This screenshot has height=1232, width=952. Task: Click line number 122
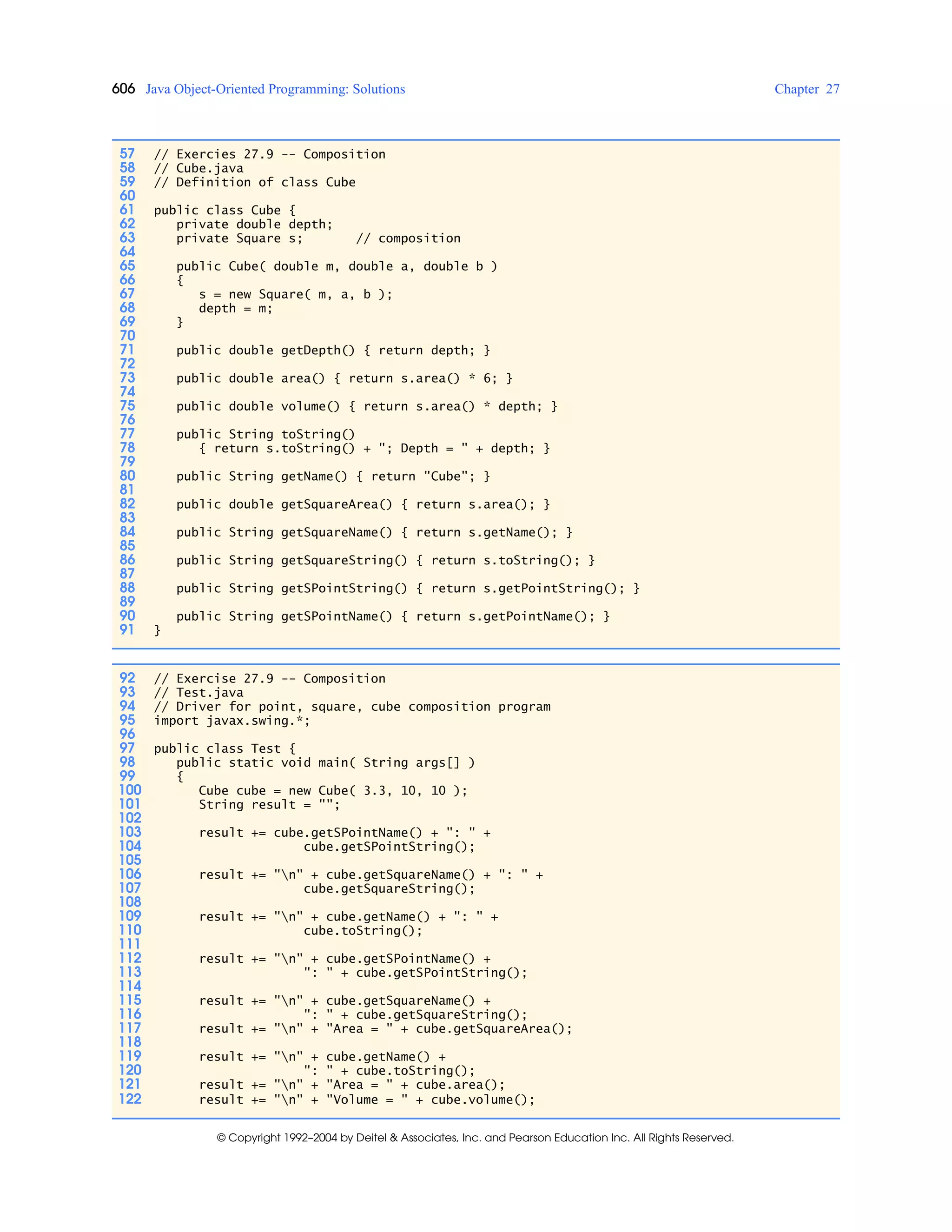pos(130,1099)
